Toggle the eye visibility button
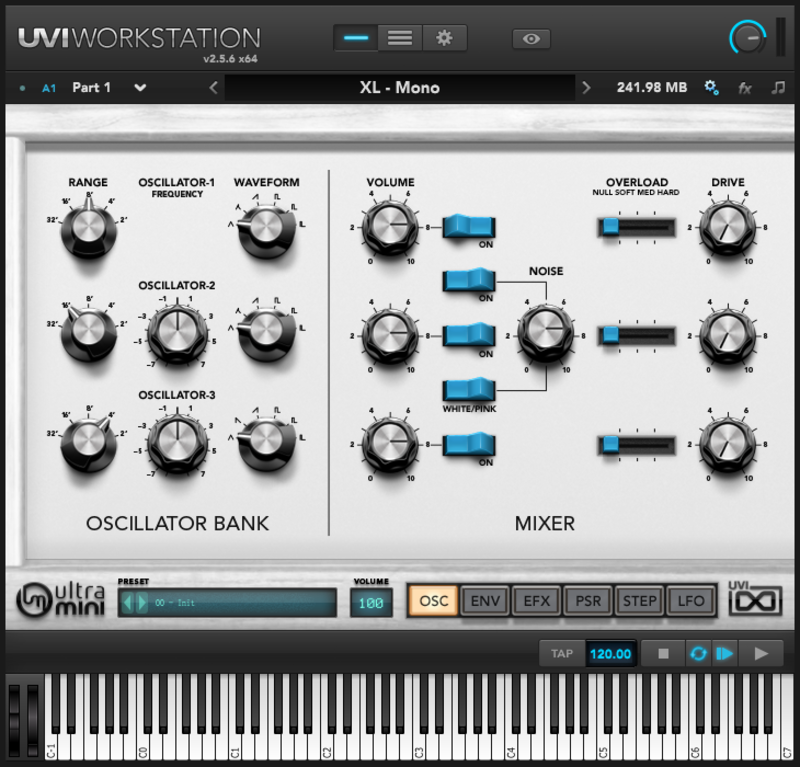 [531, 39]
